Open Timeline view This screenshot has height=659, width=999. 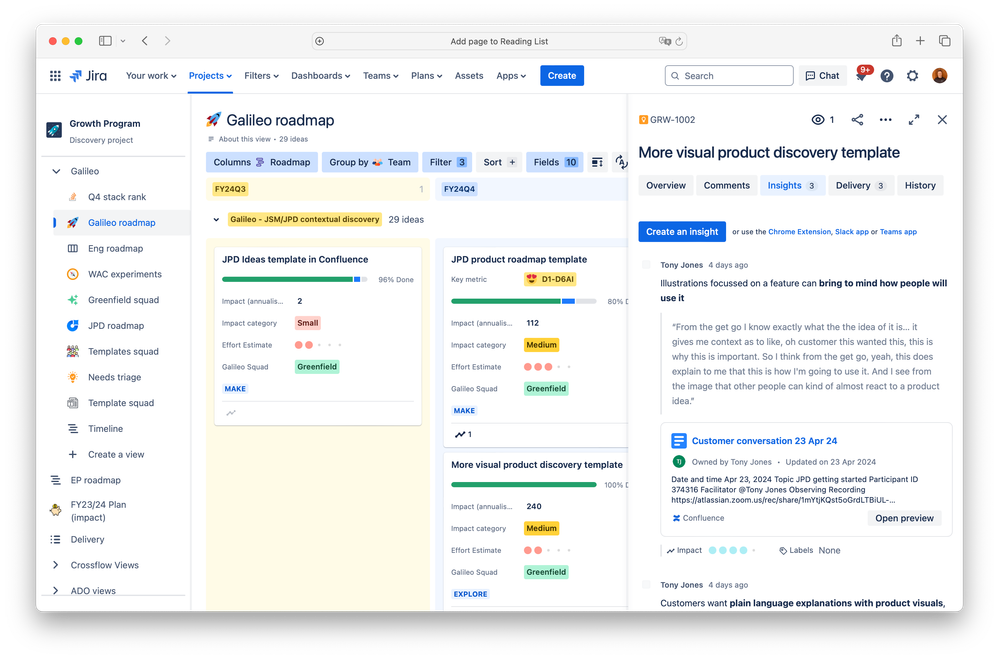point(105,429)
